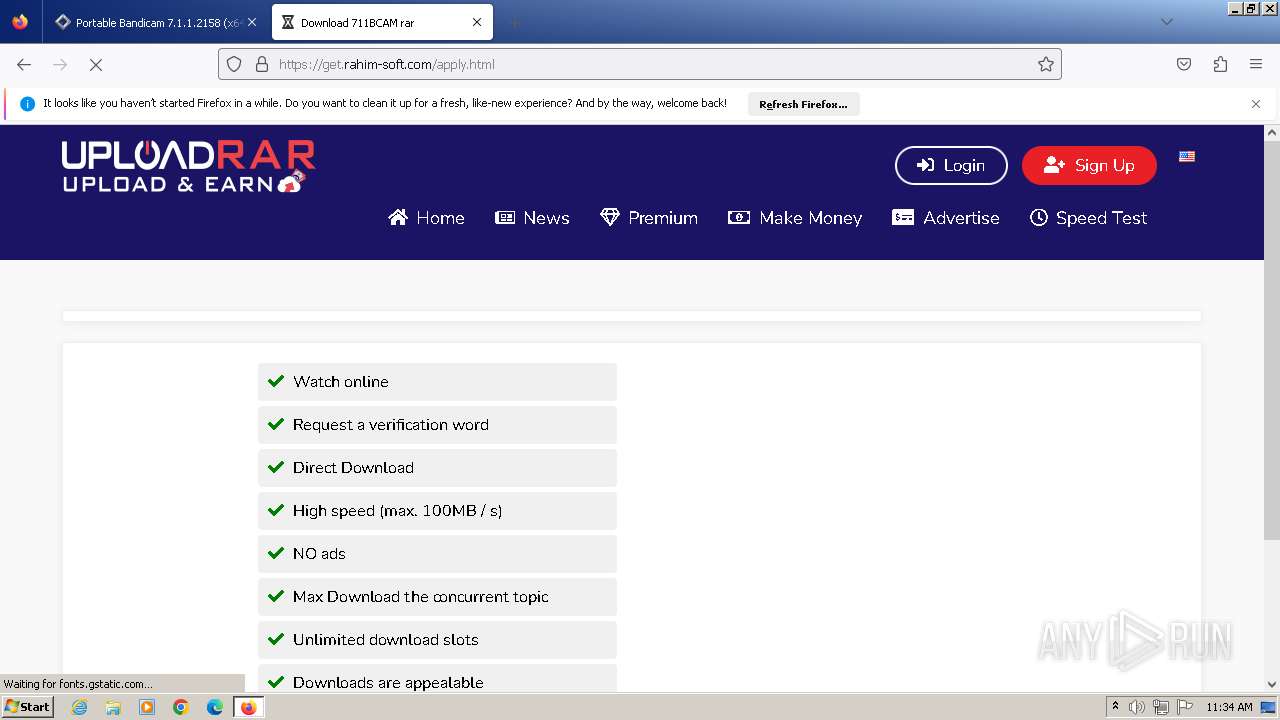This screenshot has height=720, width=1280.
Task: Open the media player taskbar icon
Action: point(147,707)
